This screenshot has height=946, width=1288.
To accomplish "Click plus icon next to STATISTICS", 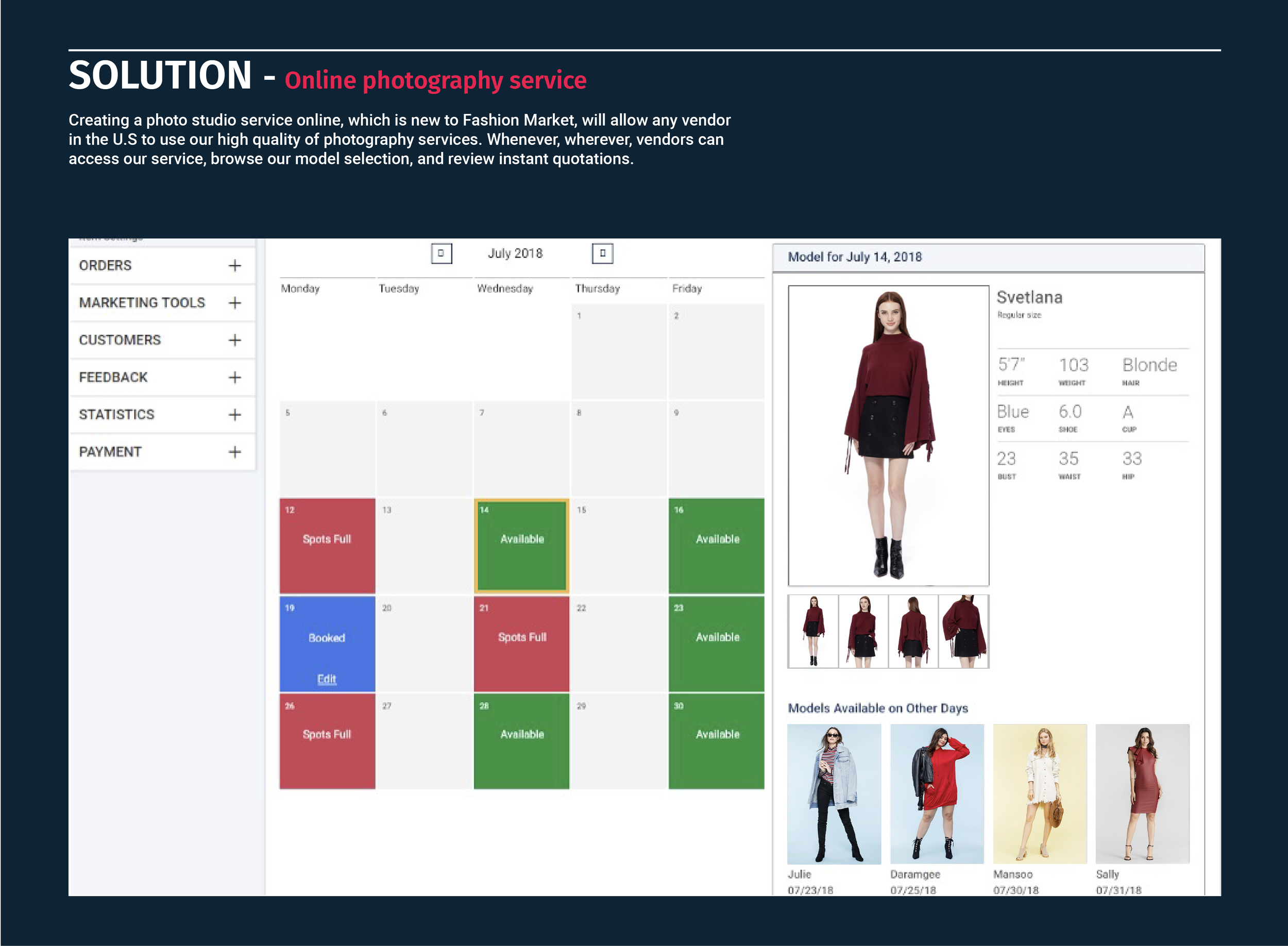I will [235, 415].
